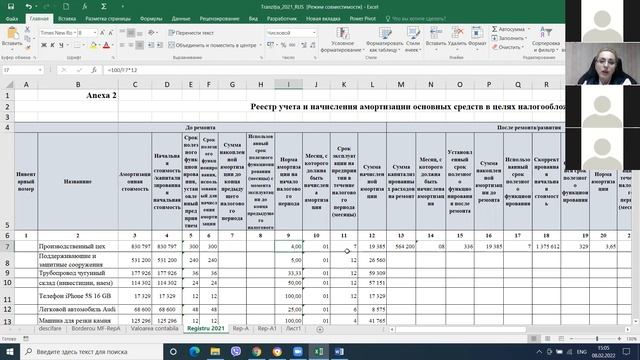Open Сортировка и фильтр menu
This screenshot has width=640, height=360.
[546, 40]
